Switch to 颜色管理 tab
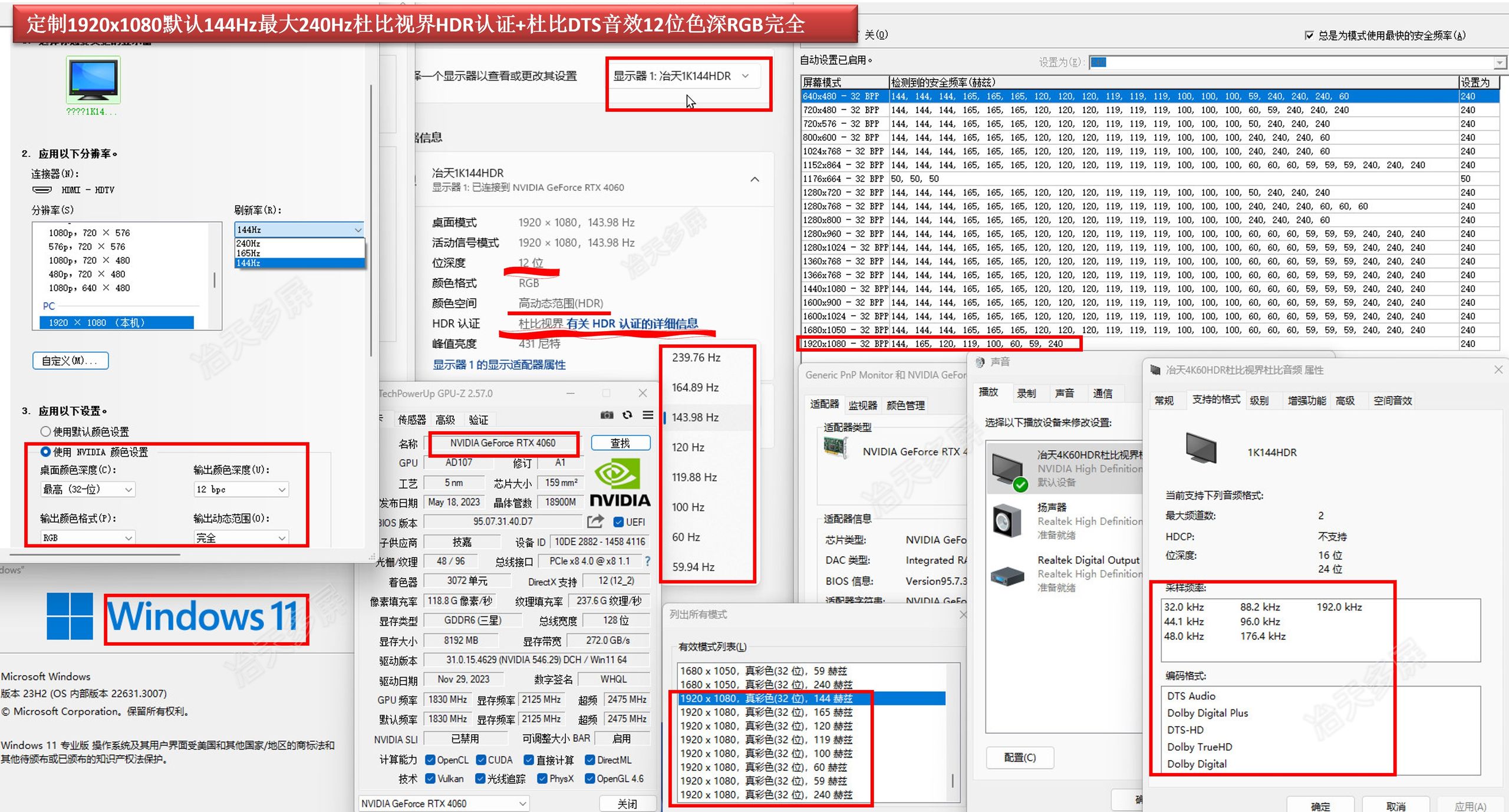This screenshot has height=812, width=1509. pyautogui.click(x=905, y=405)
